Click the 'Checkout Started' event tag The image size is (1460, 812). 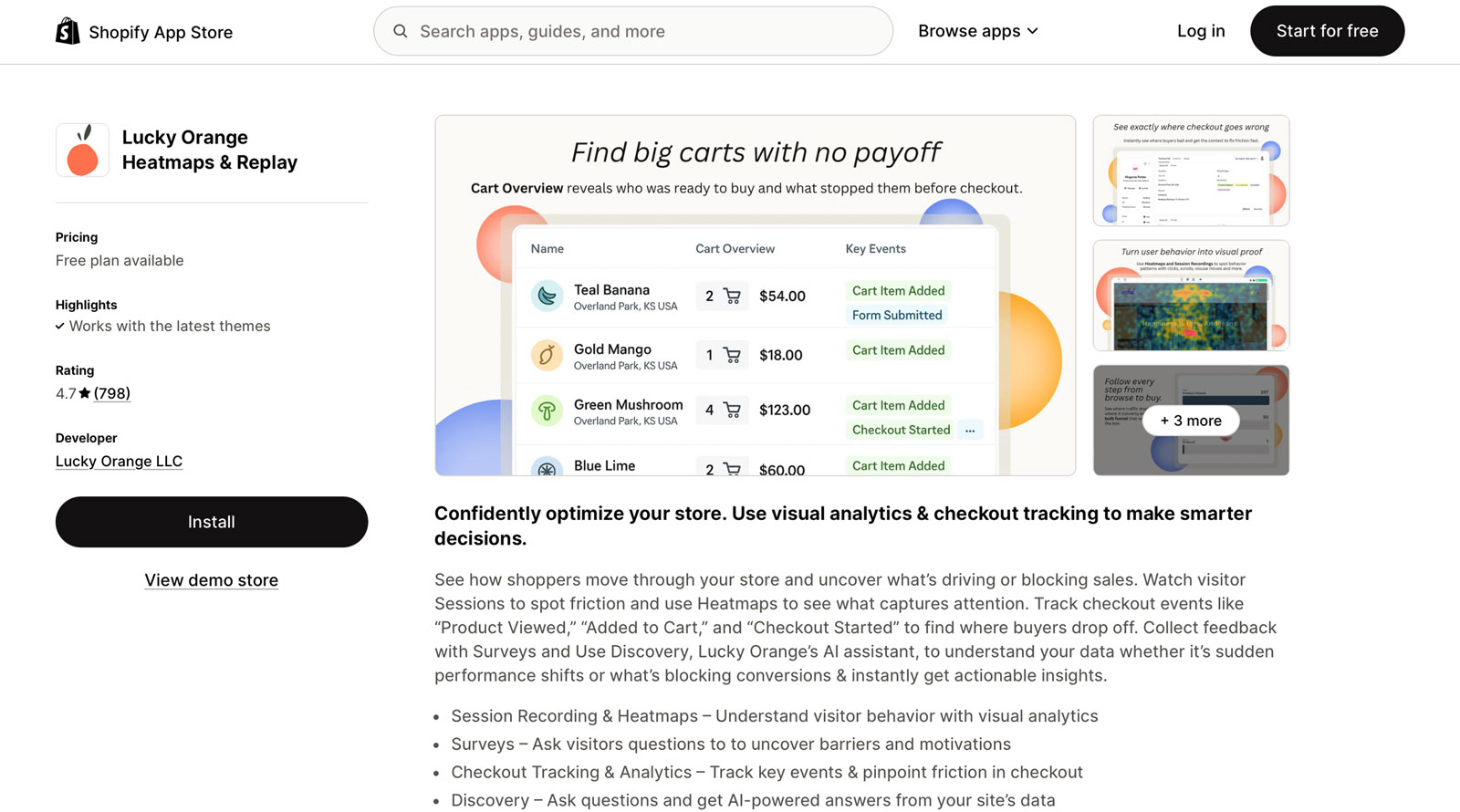[x=899, y=429]
